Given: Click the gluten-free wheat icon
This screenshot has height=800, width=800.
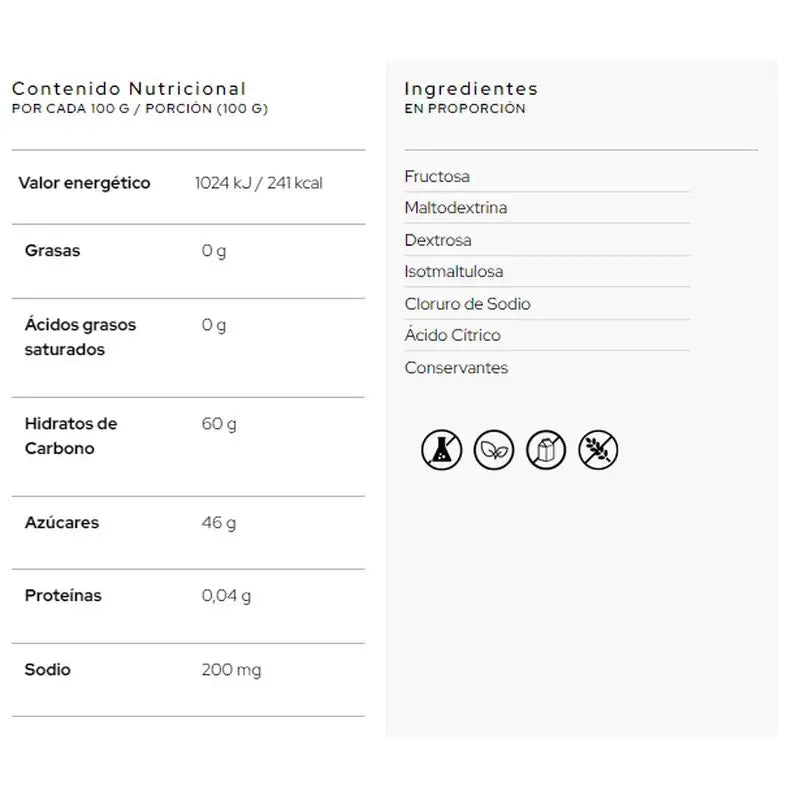Looking at the screenshot, I should click(x=598, y=450).
